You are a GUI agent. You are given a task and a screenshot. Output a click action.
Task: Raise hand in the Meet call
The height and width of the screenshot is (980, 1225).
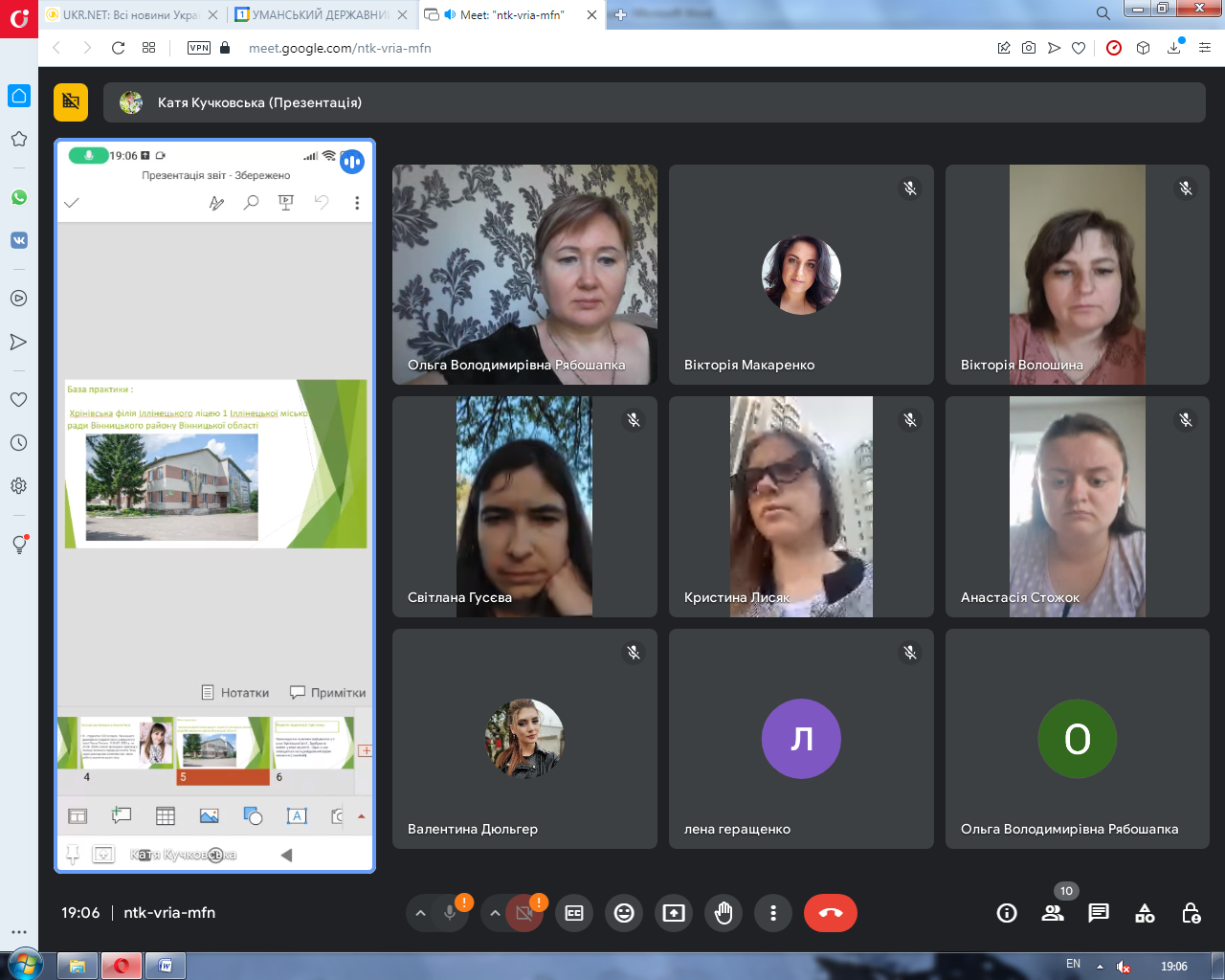(724, 913)
